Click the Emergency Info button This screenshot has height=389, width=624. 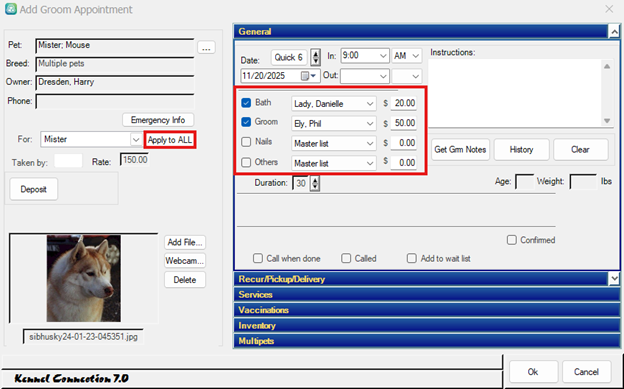click(158, 120)
